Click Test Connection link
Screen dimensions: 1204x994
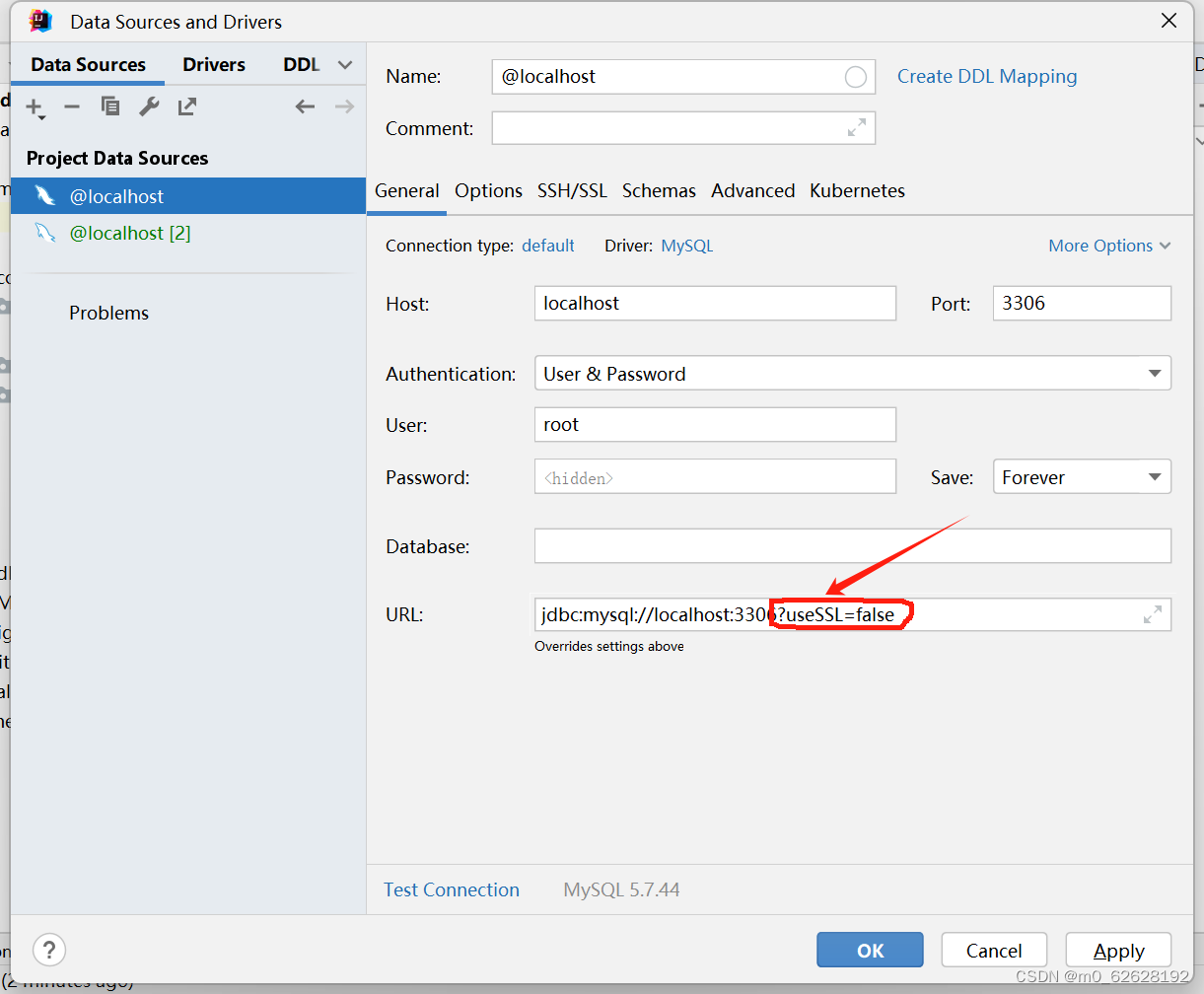point(452,889)
